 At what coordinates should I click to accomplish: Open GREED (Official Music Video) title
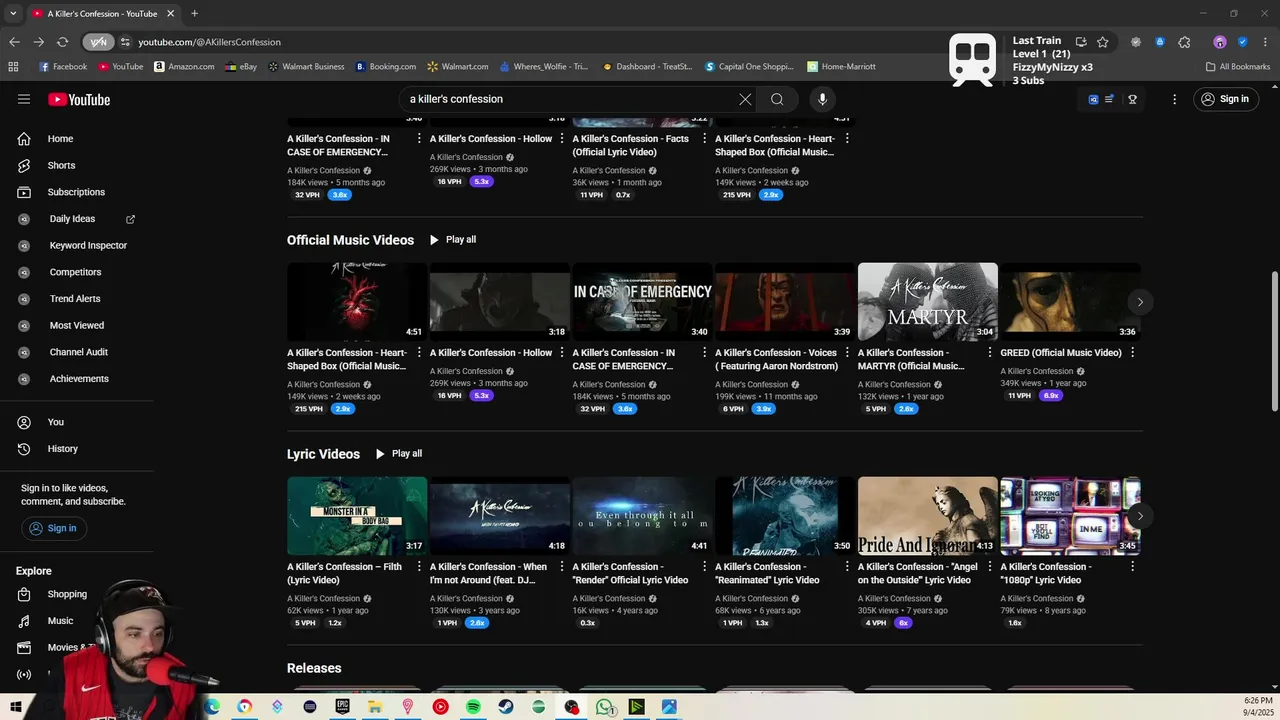pos(1061,353)
